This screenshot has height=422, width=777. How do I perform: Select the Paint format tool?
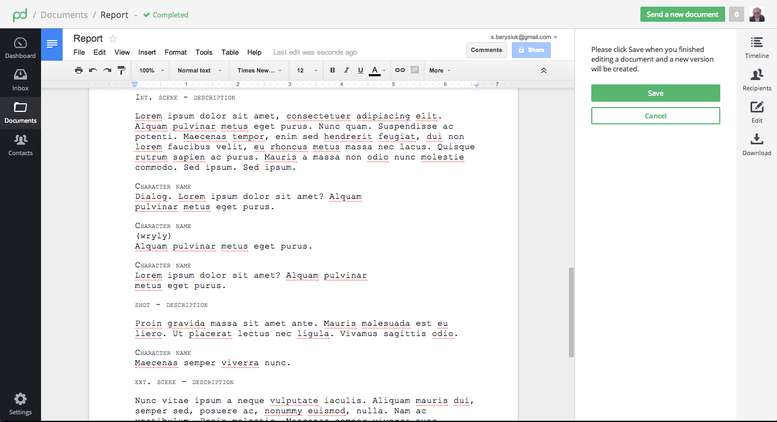click(121, 70)
